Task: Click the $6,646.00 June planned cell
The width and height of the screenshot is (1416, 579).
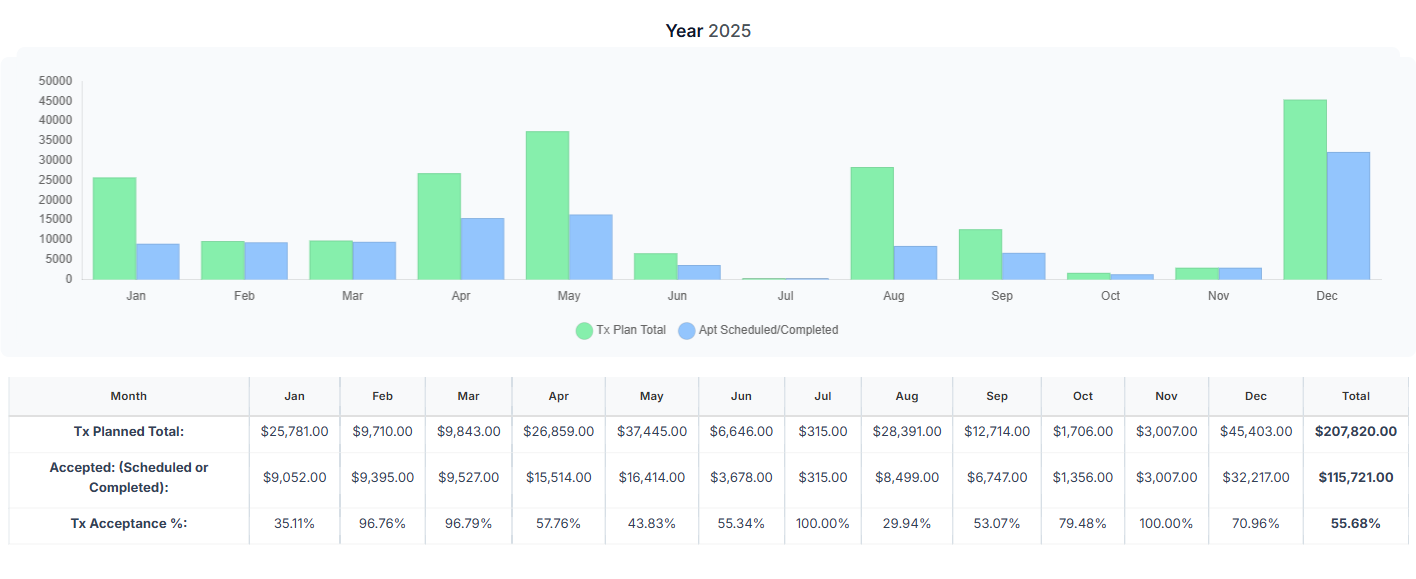Action: pos(741,432)
